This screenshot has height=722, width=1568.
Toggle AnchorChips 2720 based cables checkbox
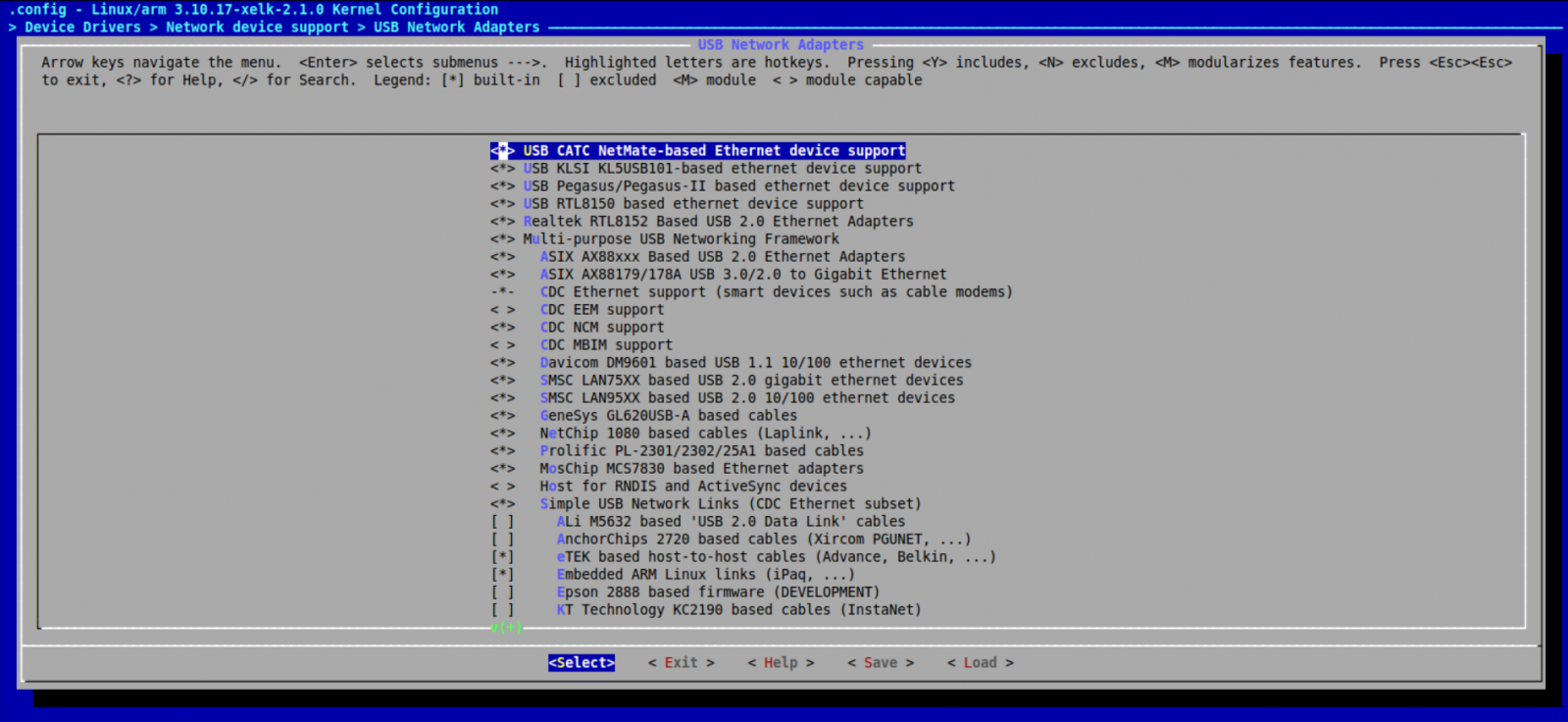pyautogui.click(x=502, y=540)
